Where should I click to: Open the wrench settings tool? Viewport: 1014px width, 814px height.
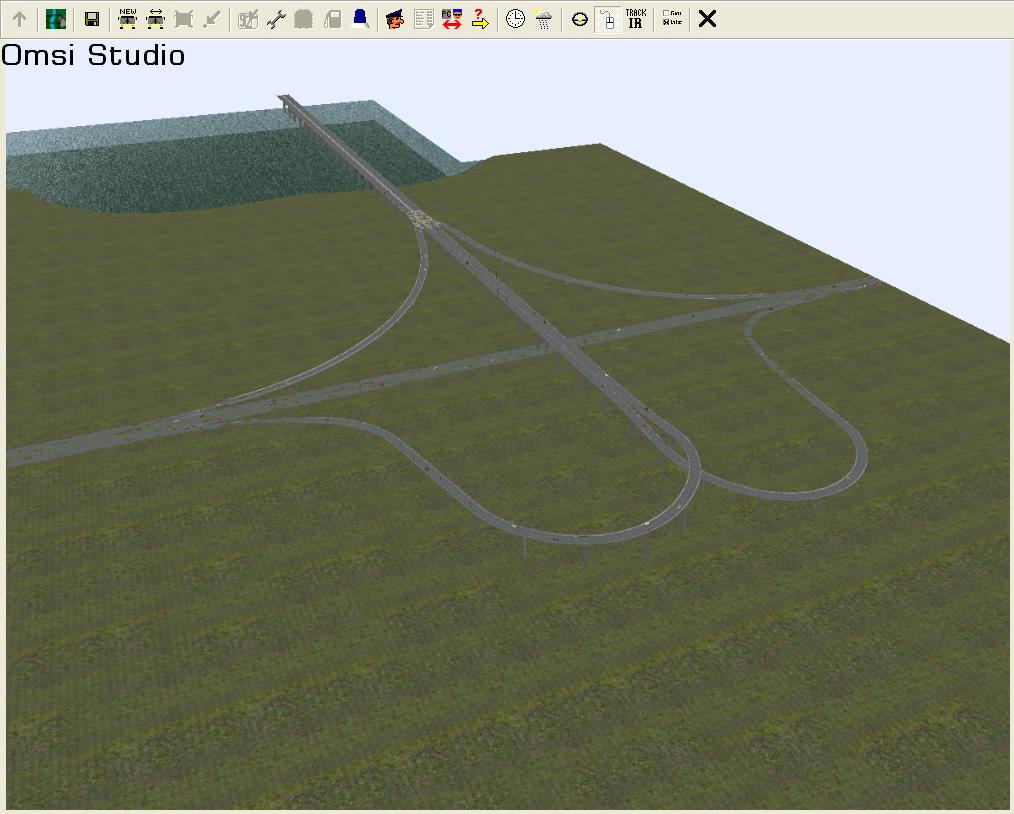tap(276, 19)
